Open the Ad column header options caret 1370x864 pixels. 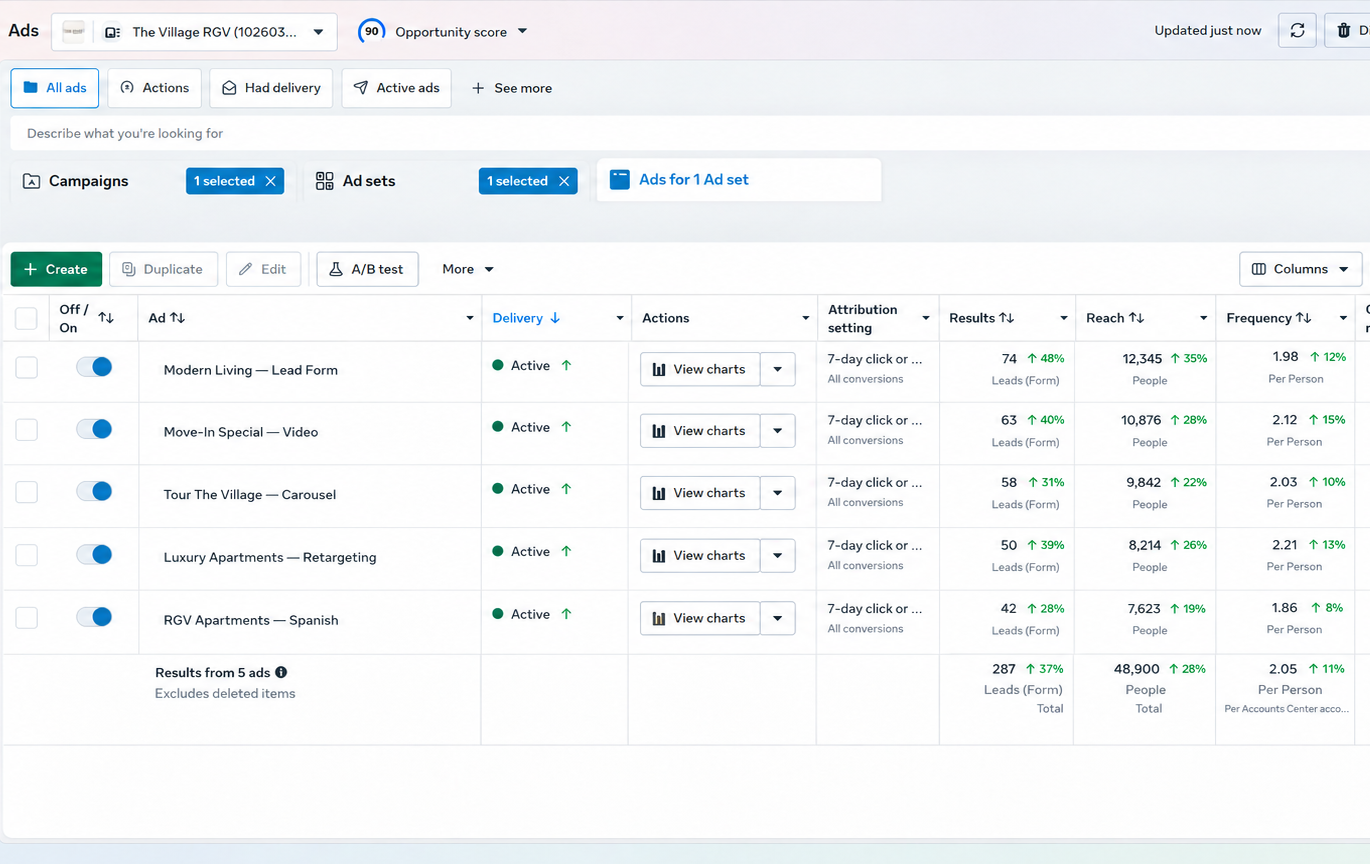point(470,318)
